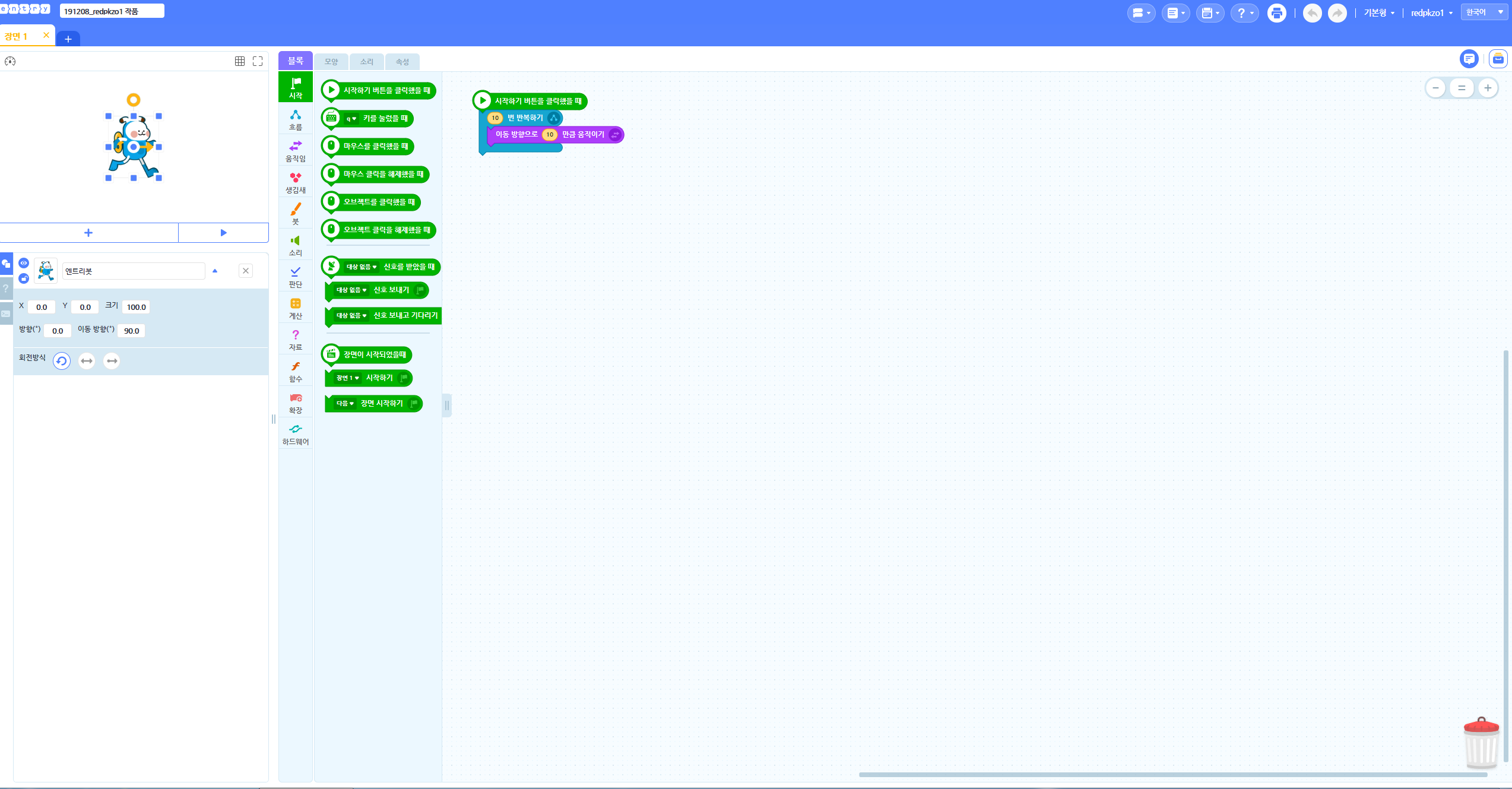Click the trash can in workspace

(x=1481, y=743)
